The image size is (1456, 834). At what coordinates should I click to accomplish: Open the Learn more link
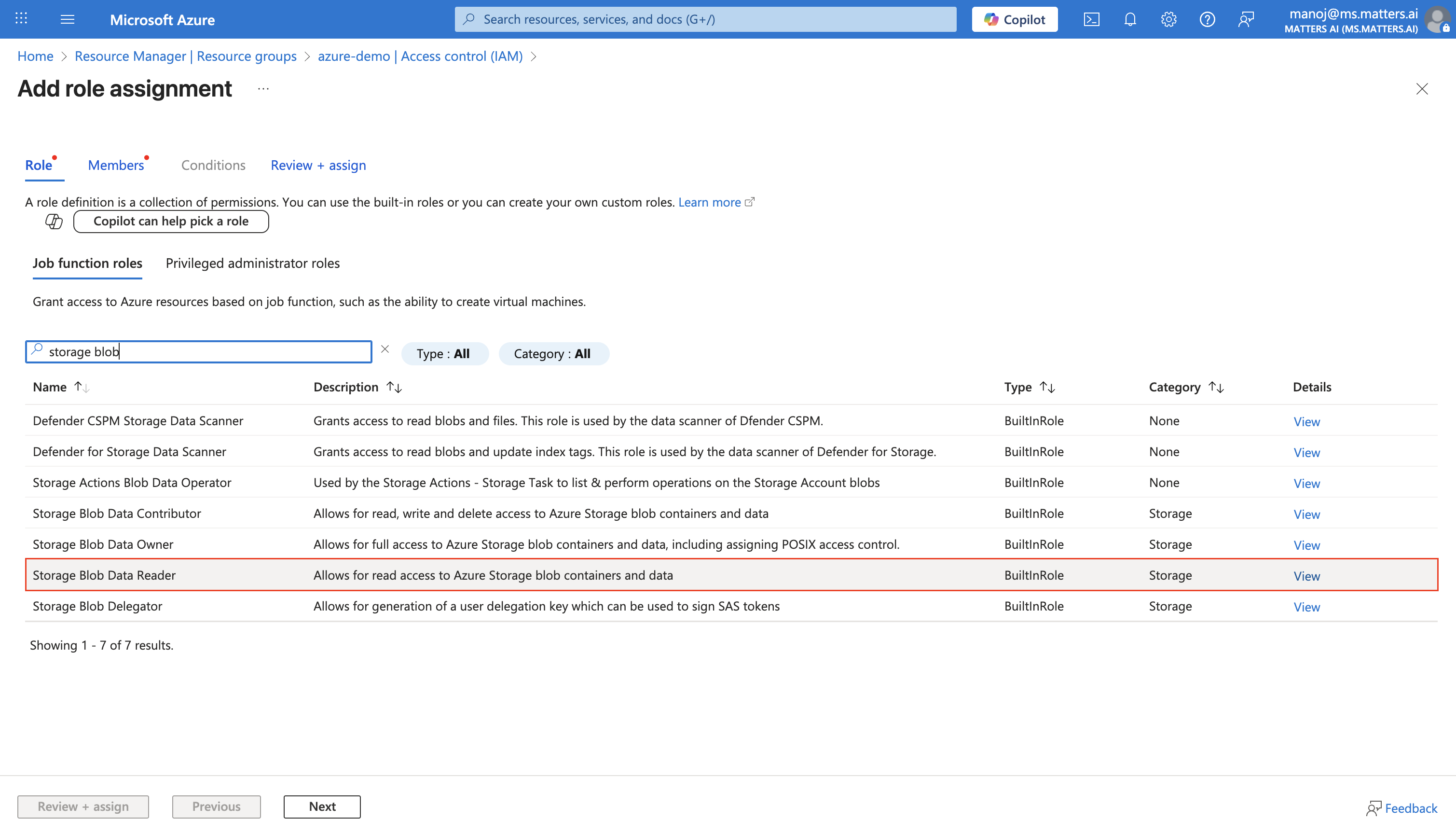tap(715, 202)
